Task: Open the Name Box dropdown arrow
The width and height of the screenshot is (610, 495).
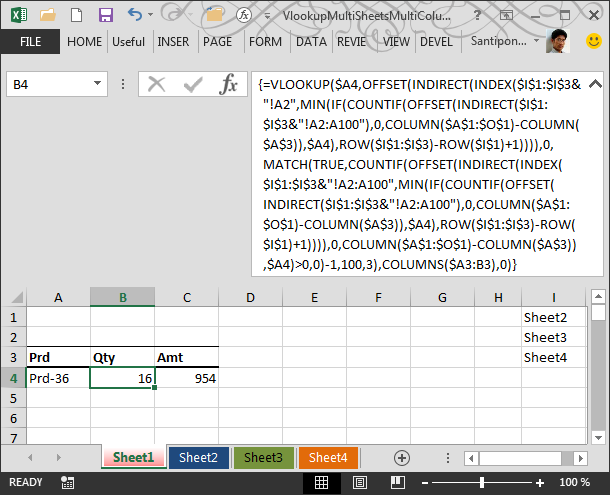Action: pos(119,85)
